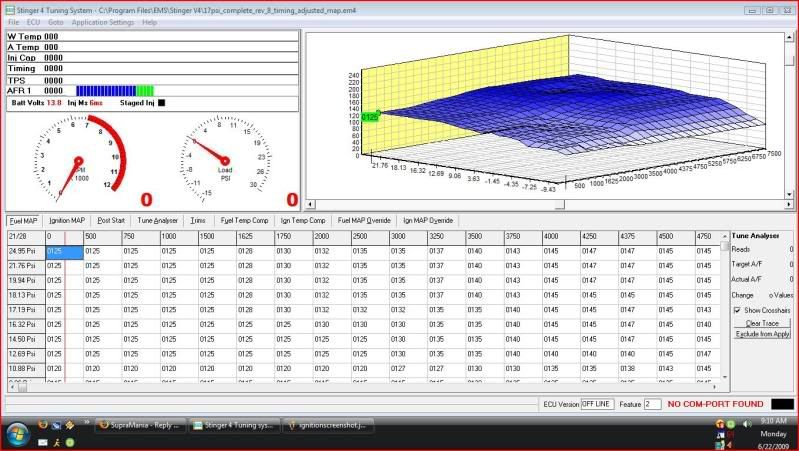
Task: Open the ECU menu
Action: coord(33,22)
